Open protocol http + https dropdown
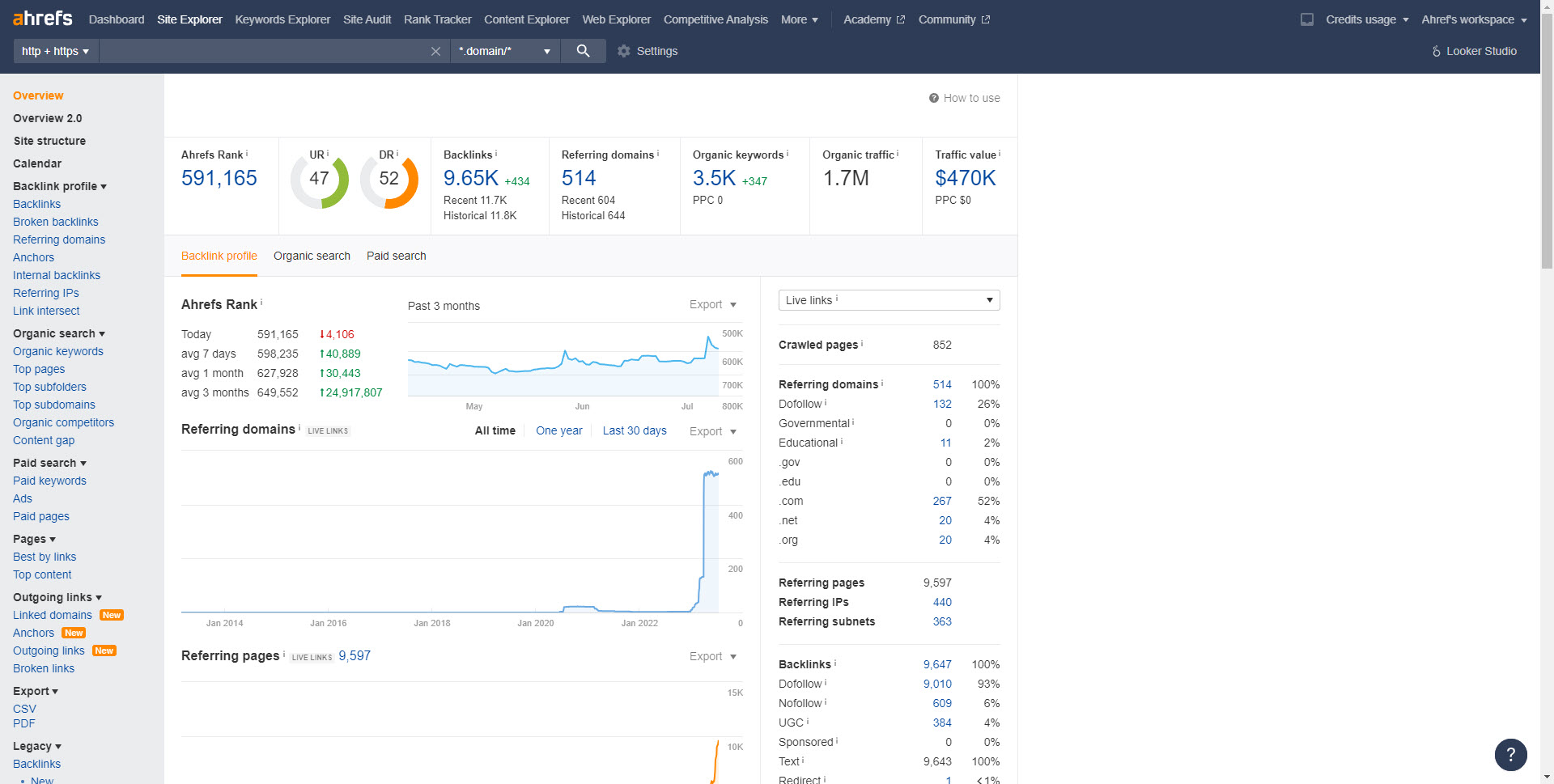1554x784 pixels. pyautogui.click(x=55, y=51)
